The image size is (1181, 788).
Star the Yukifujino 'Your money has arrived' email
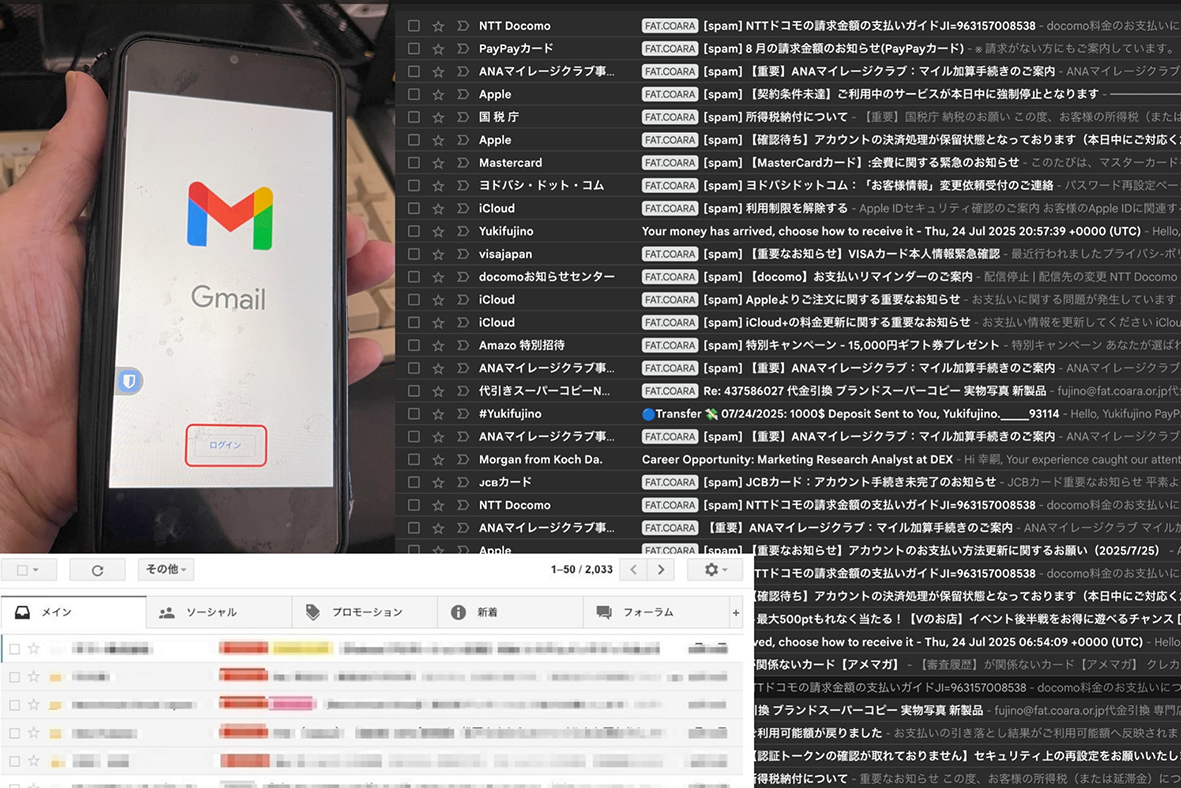[x=438, y=231]
